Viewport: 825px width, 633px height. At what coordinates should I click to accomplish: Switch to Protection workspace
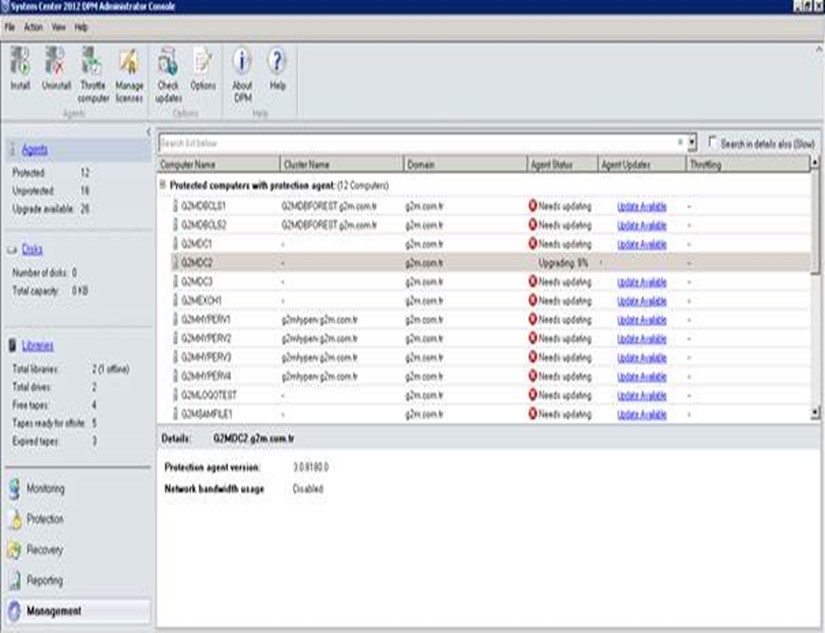pos(45,519)
